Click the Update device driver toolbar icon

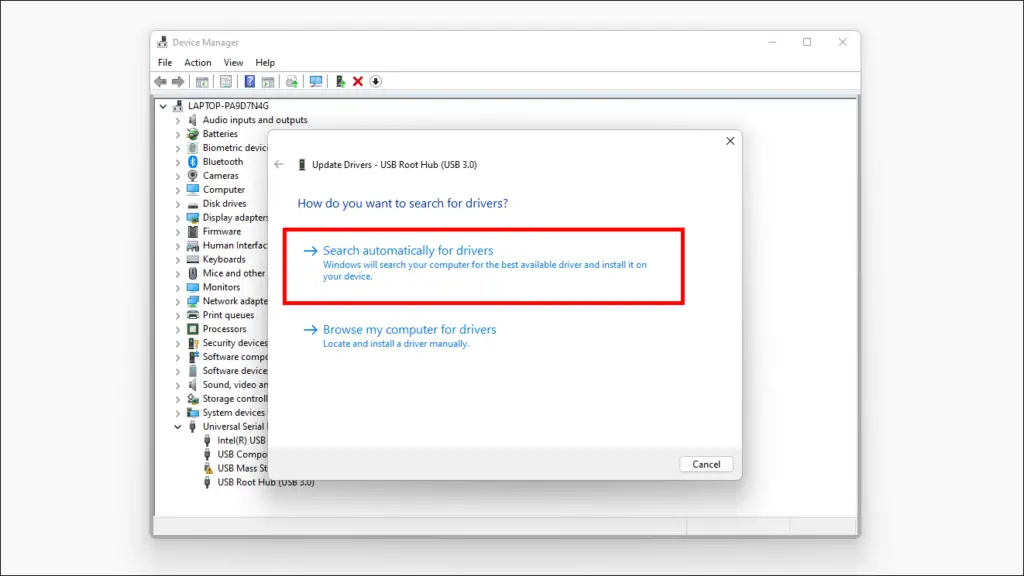[x=340, y=82]
